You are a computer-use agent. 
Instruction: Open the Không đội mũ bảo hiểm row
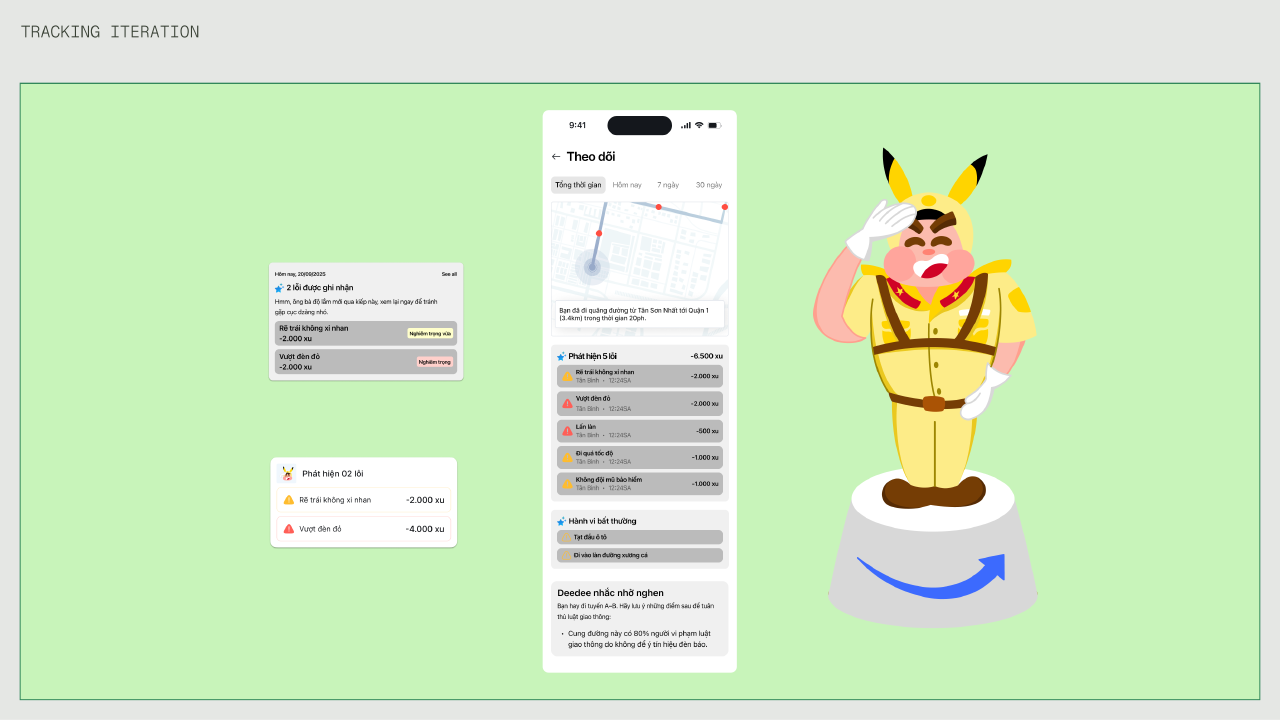tap(640, 484)
